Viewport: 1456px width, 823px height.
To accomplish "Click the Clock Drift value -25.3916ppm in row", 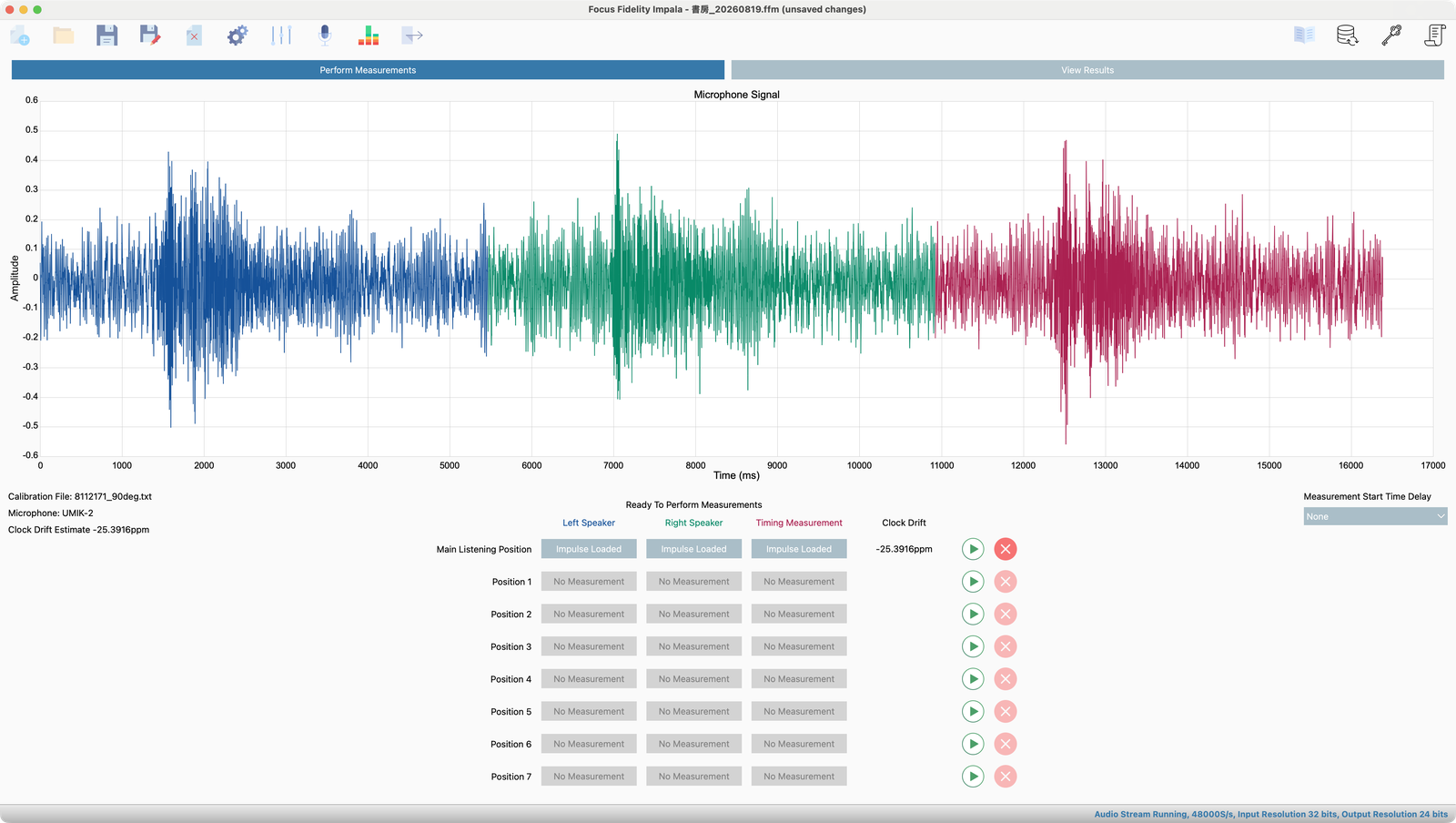I will [904, 549].
